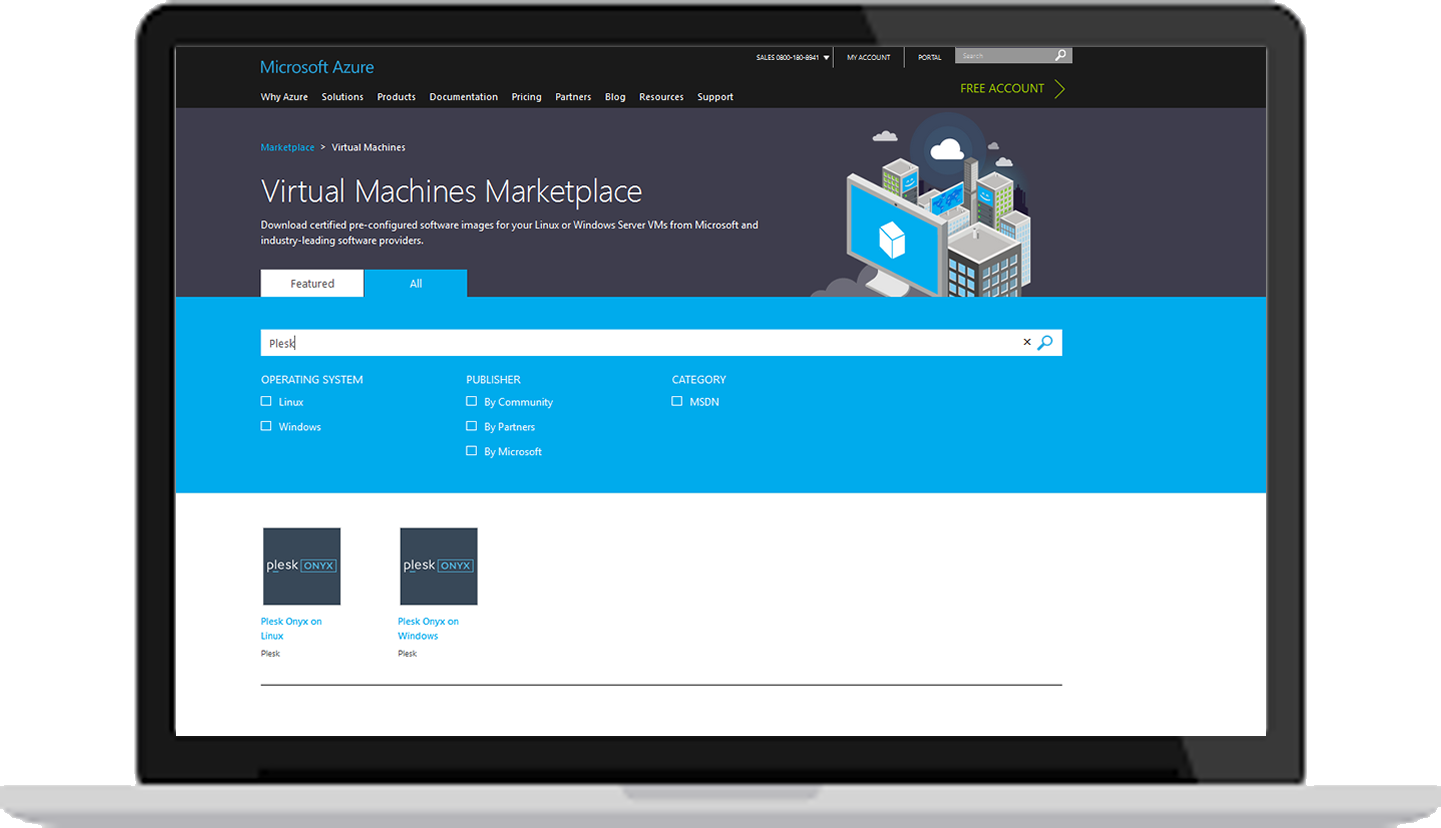Click the search magnifier icon in Plesk search box
This screenshot has width=1441, height=828.
[1045, 343]
